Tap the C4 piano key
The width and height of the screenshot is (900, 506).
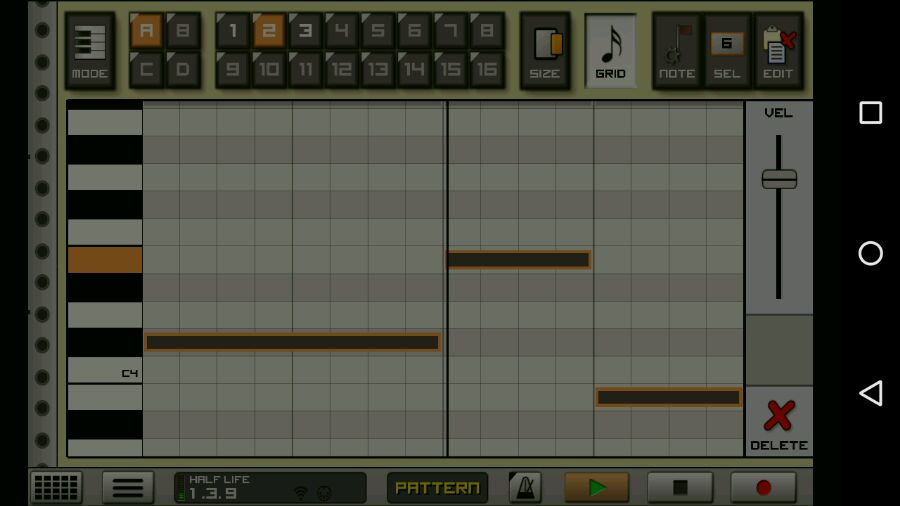[105, 369]
